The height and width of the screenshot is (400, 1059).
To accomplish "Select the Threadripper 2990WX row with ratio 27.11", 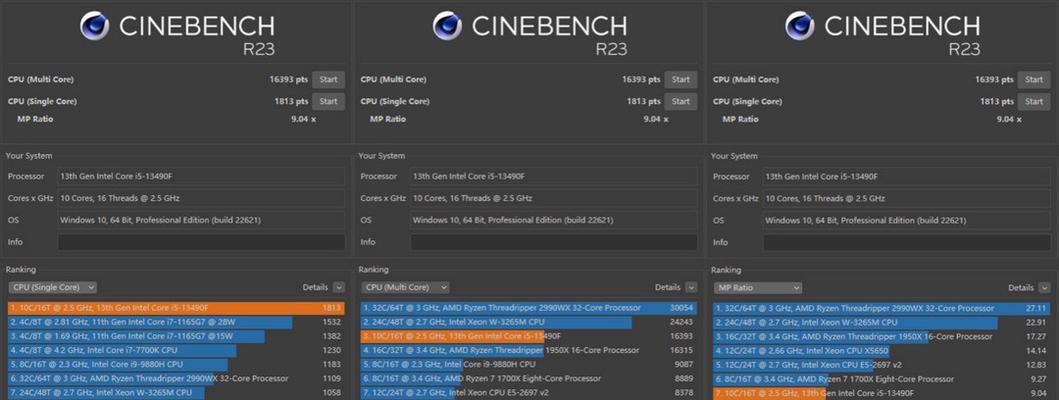I will pyautogui.click(x=882, y=308).
